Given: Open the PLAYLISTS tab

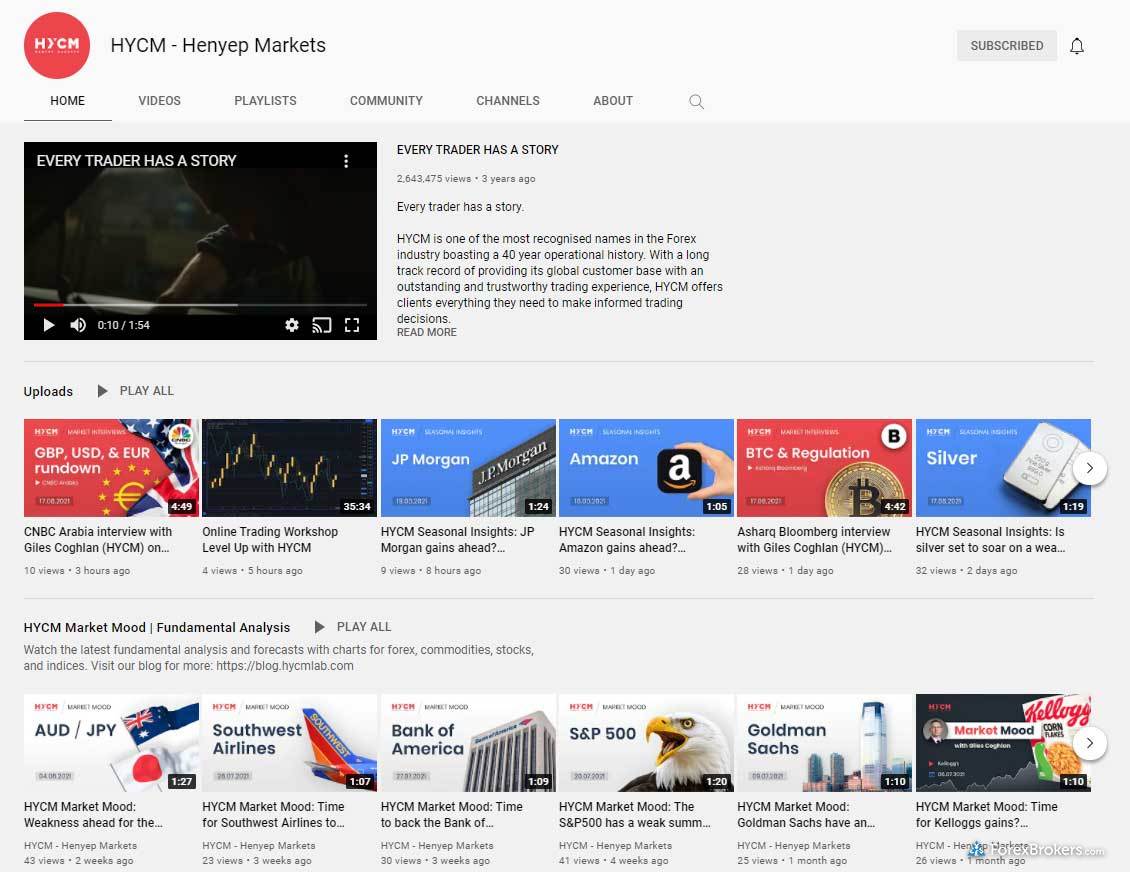Looking at the screenshot, I should point(265,101).
